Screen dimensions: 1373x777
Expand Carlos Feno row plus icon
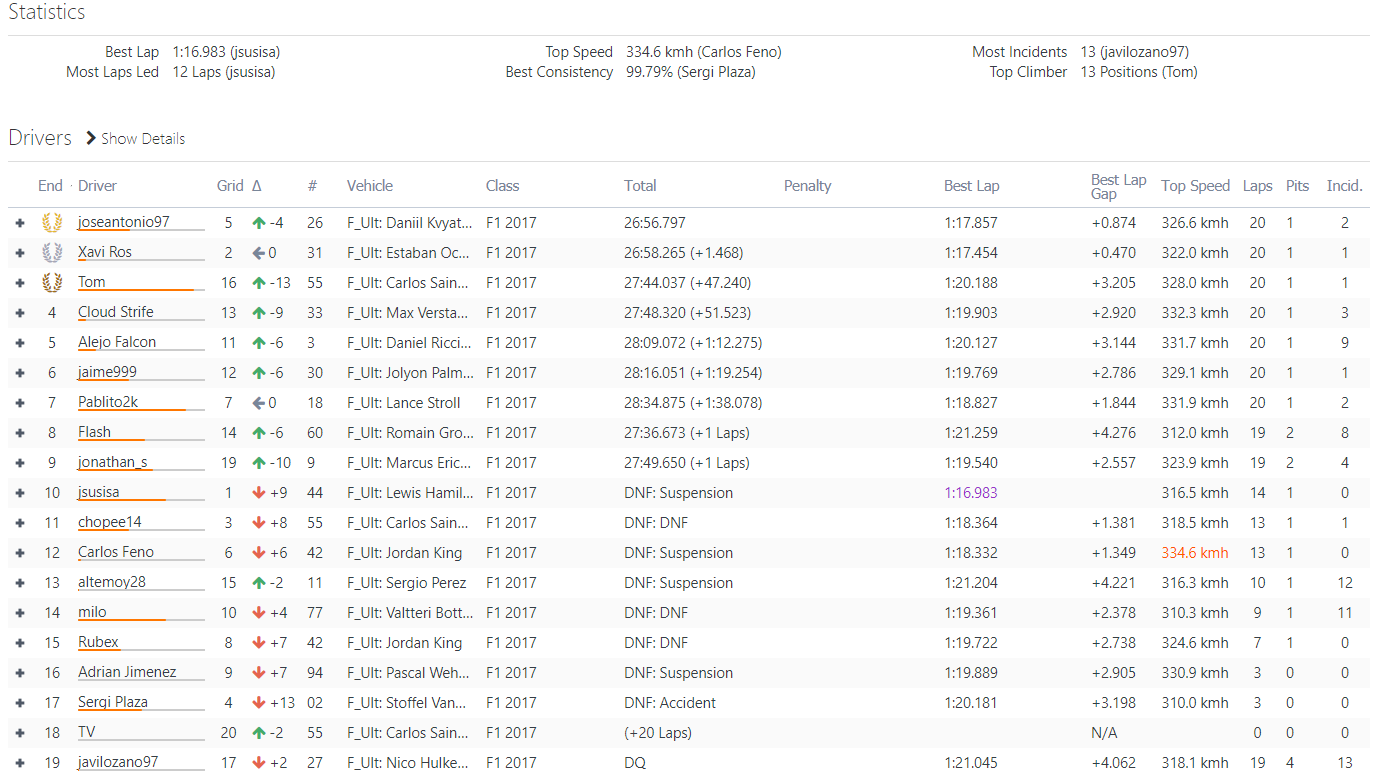(19, 553)
